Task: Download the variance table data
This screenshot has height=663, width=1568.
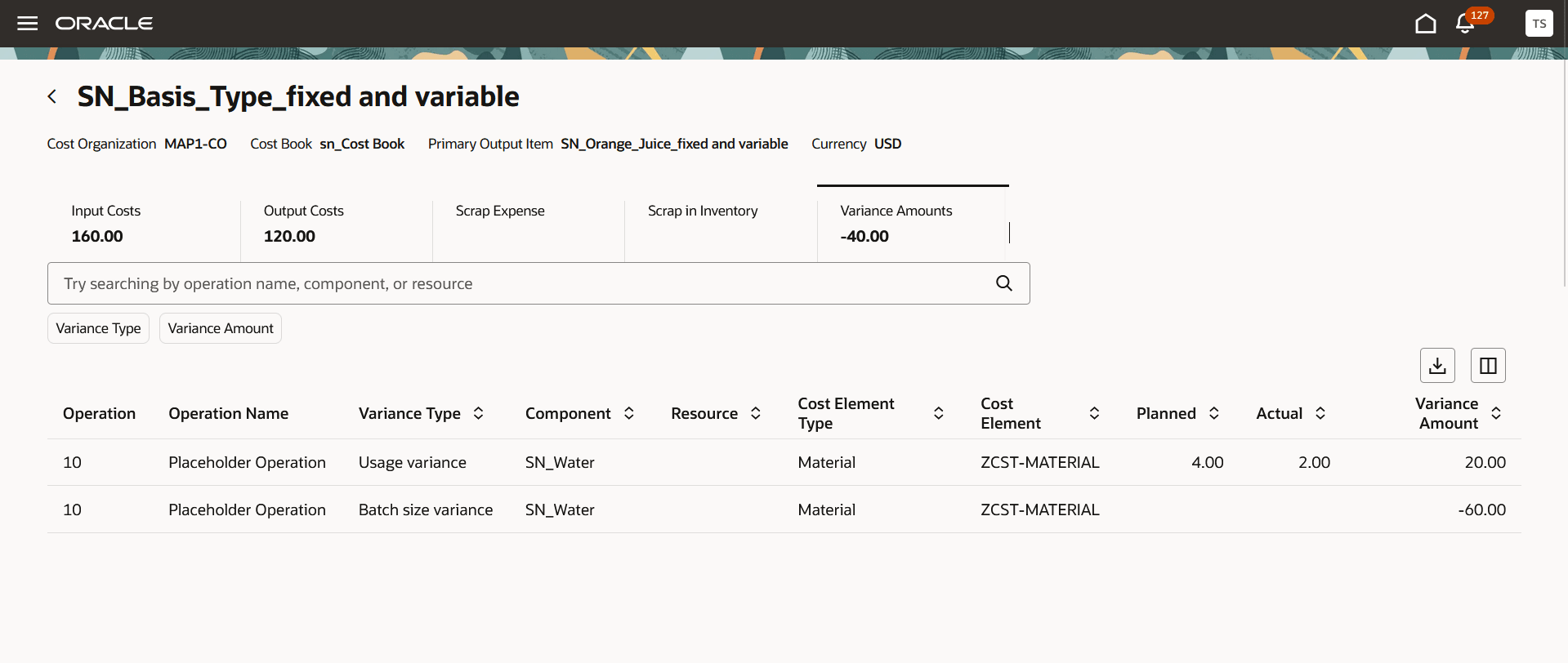Action: click(1437, 366)
